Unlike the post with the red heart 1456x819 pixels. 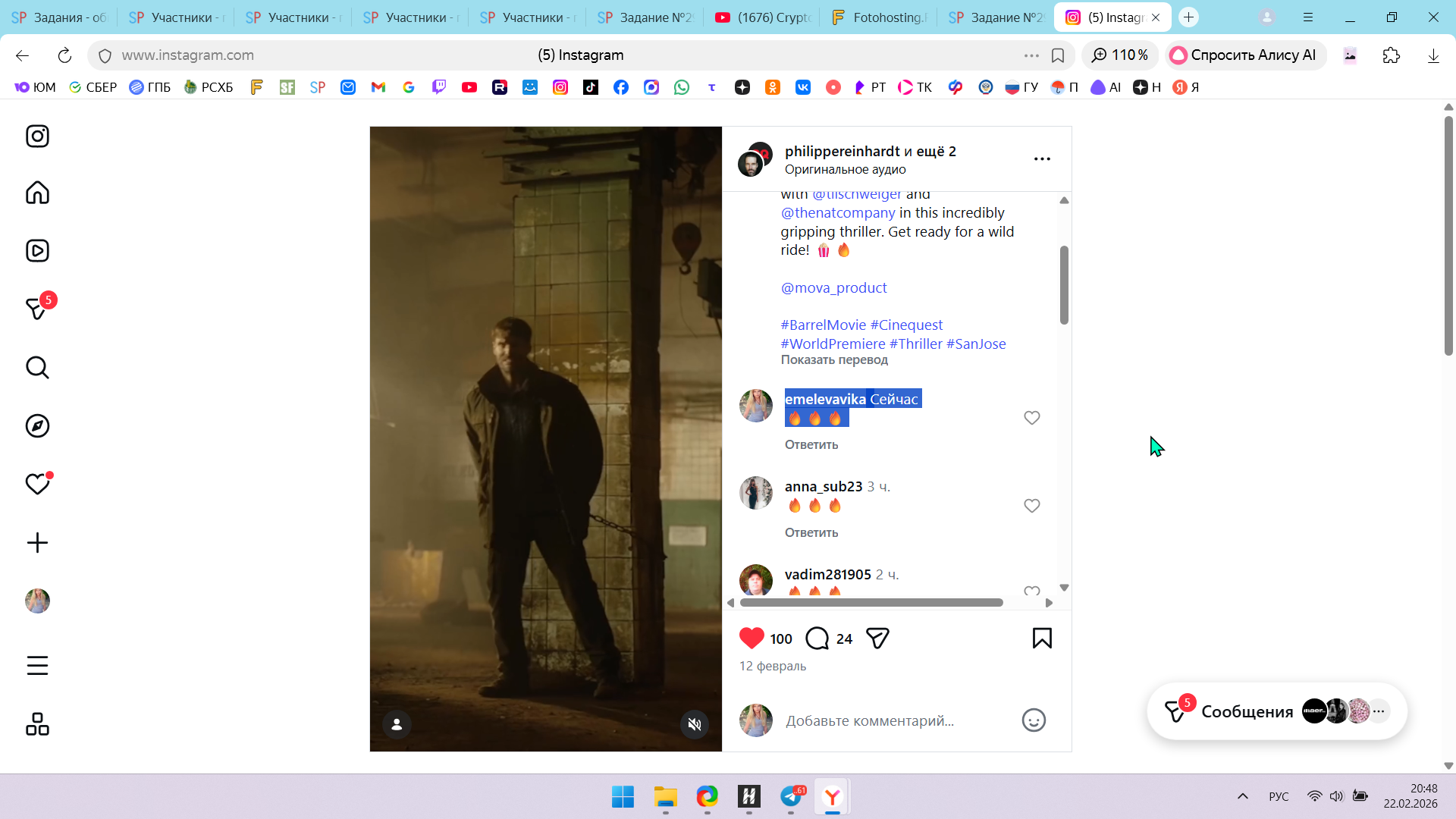pos(752,639)
